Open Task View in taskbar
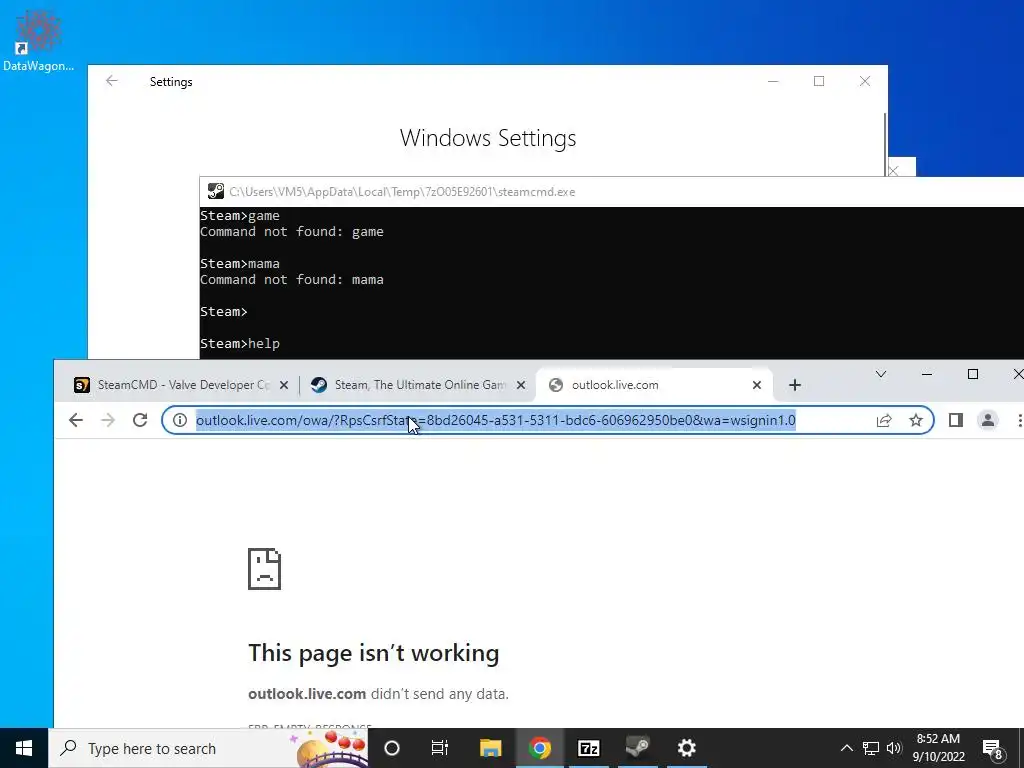 pos(440,748)
